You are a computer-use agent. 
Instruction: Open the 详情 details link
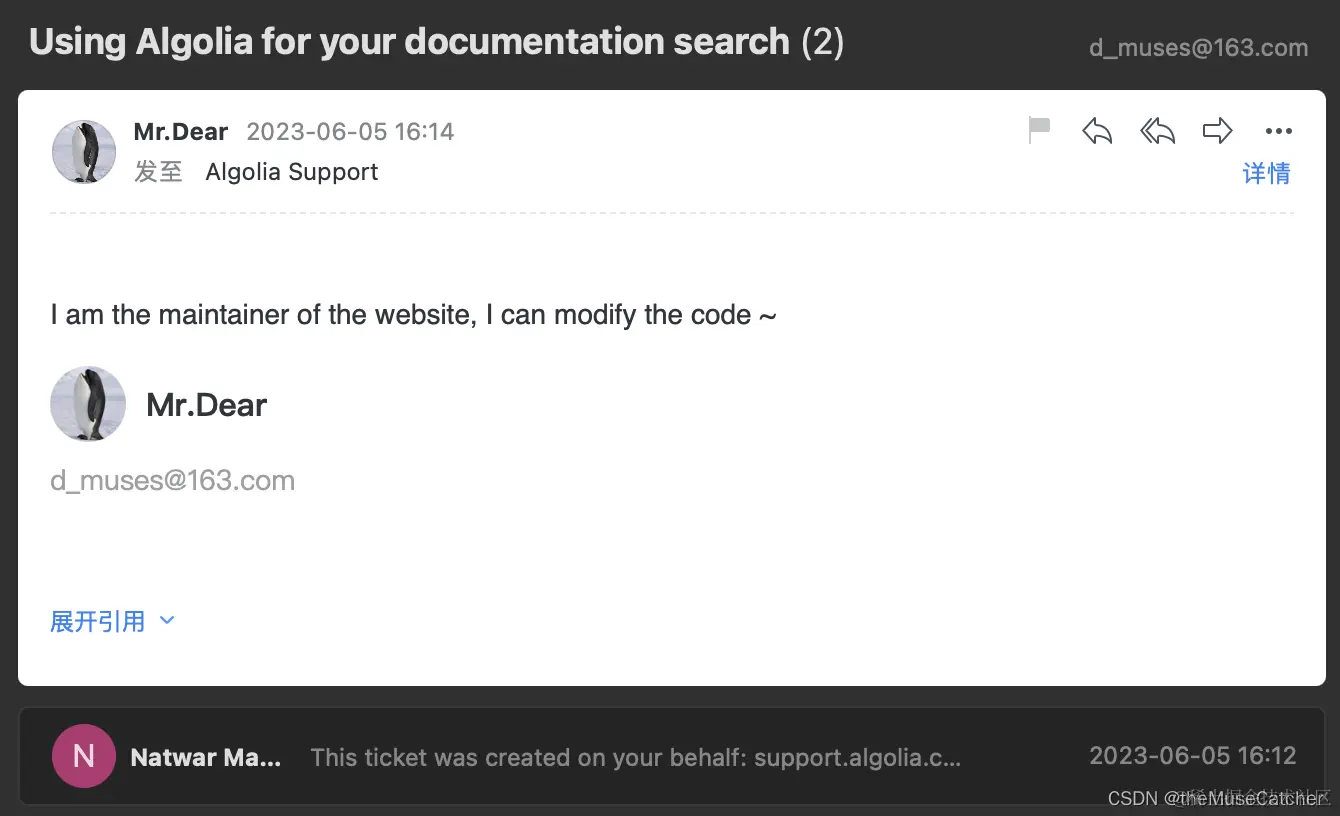click(x=1266, y=173)
